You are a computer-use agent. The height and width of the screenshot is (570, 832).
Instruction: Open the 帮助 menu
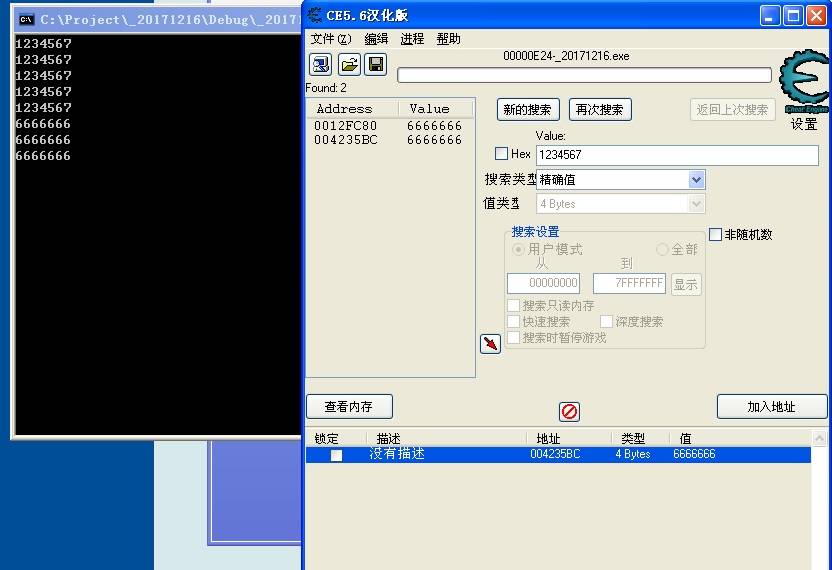tap(449, 39)
